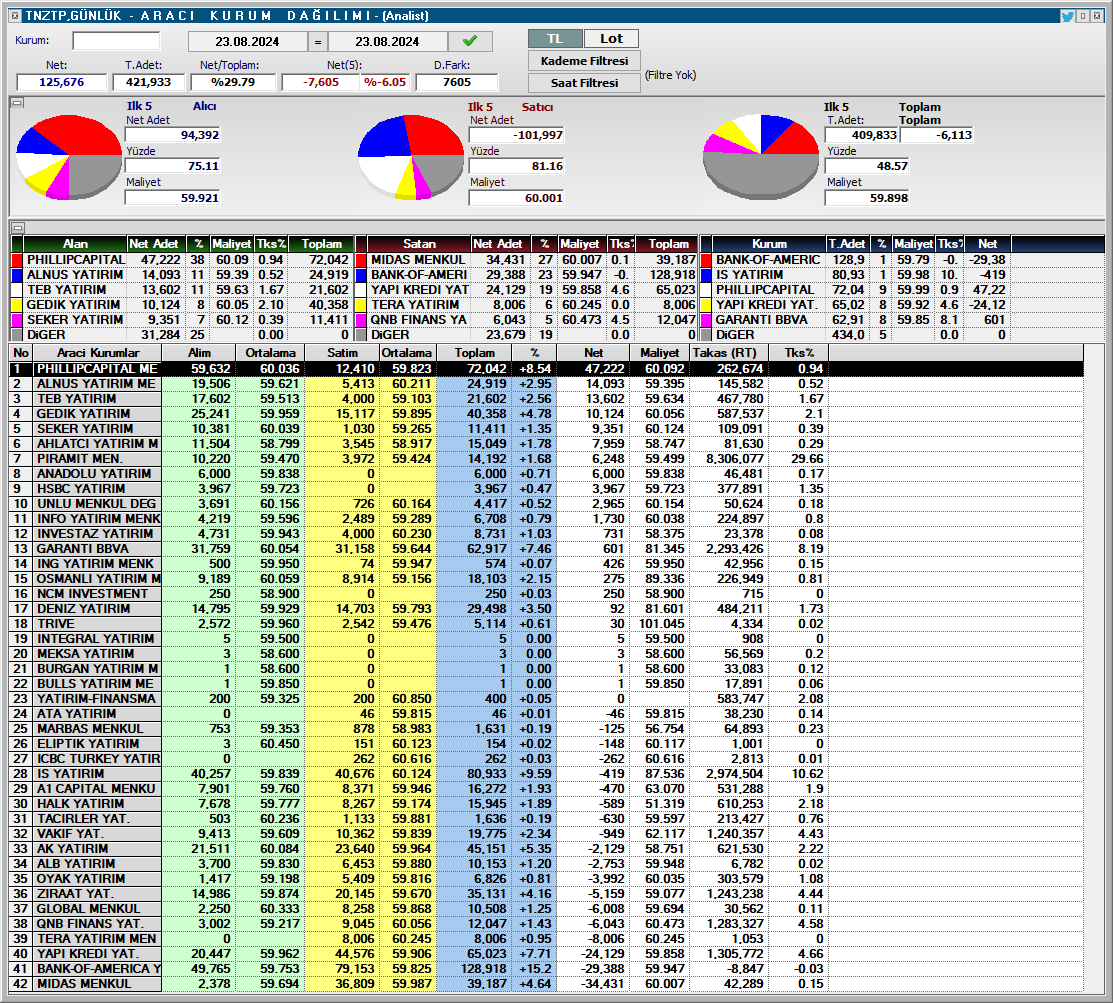The width and height of the screenshot is (1113, 1003).
Task: Click the T.Adet value 421,933 field
Action: coord(148,82)
